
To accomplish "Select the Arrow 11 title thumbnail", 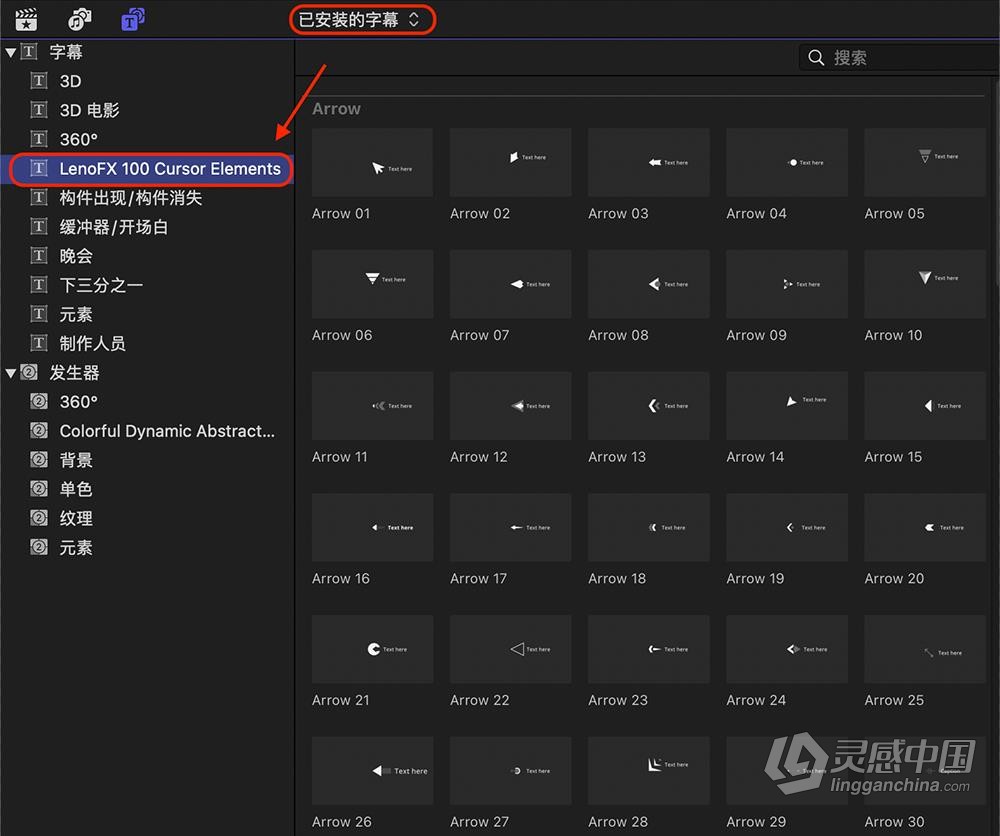I will pos(372,406).
